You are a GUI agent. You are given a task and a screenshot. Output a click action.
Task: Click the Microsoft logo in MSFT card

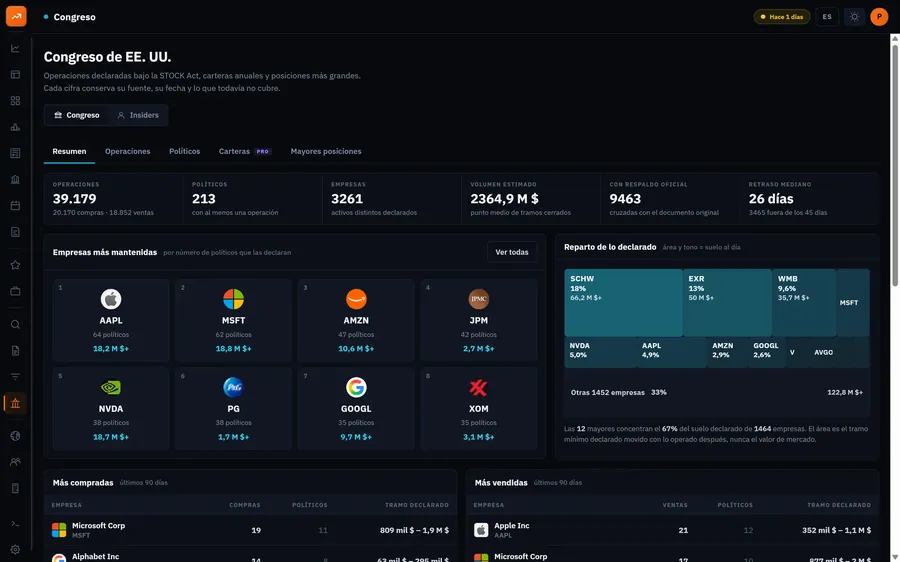coord(234,299)
